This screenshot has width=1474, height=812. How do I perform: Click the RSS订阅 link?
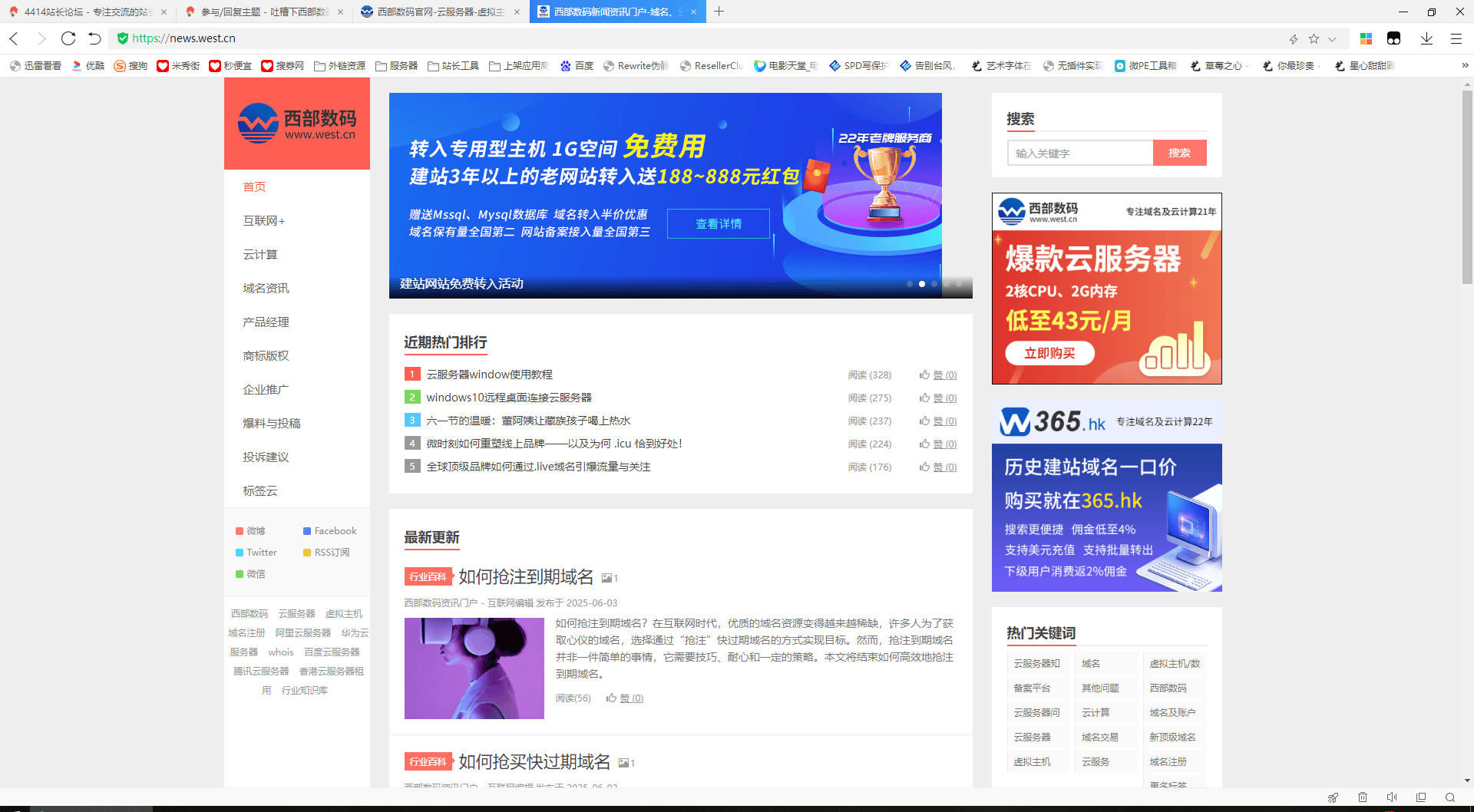point(326,553)
